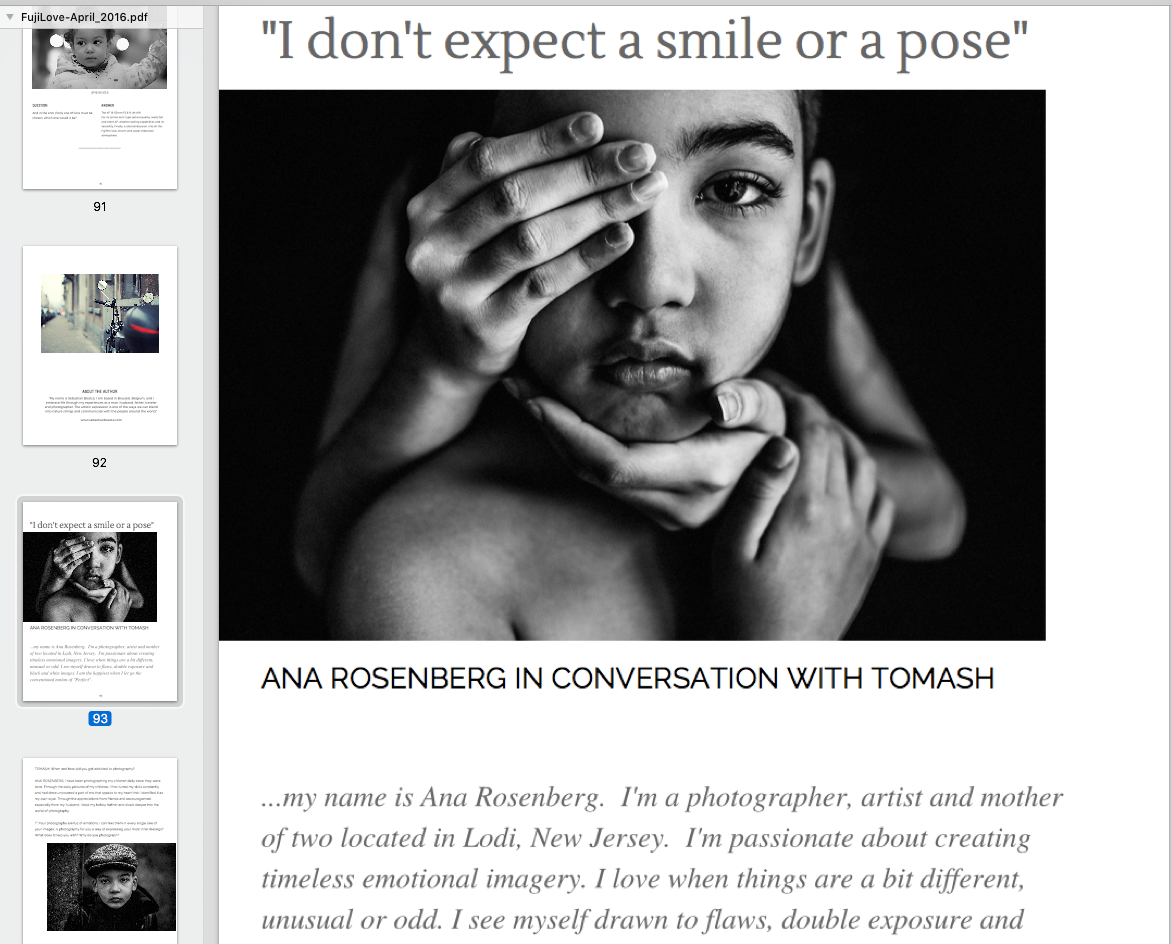Select the FujiLove-April_2016.pdf sidebar title
Screen dimensions: 1172x944
coord(84,16)
